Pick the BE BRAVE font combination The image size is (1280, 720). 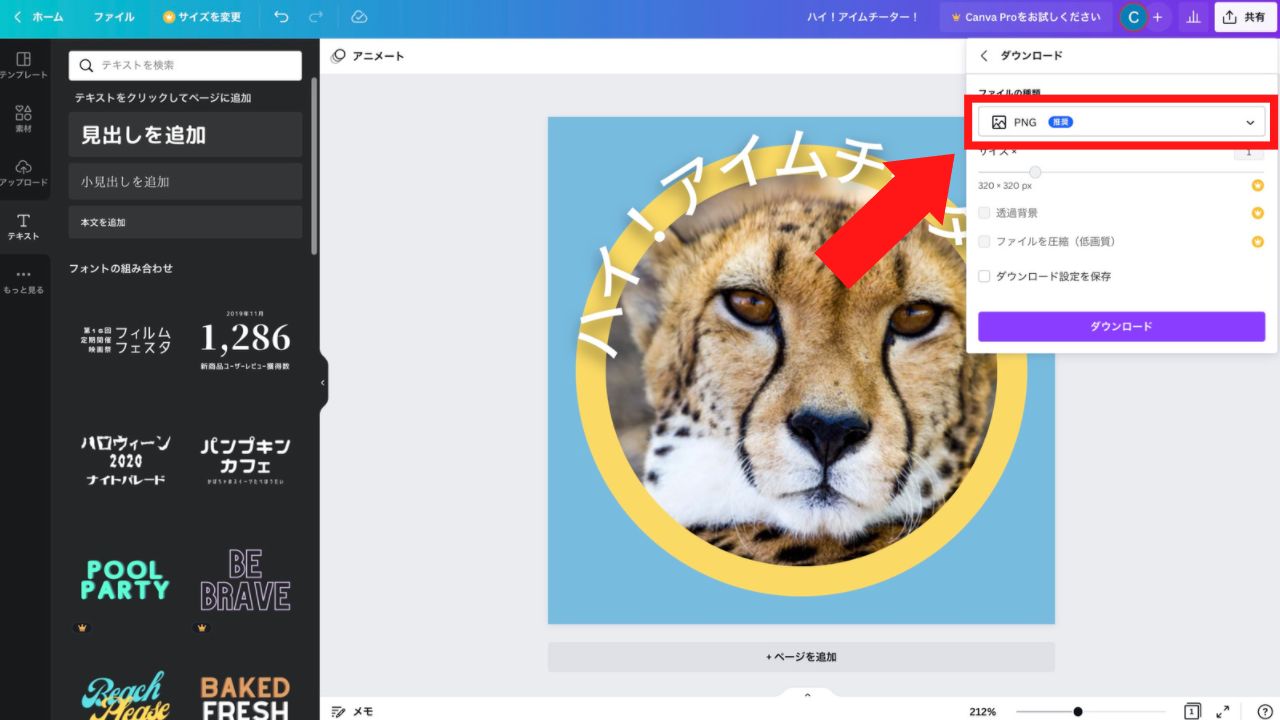(x=245, y=580)
